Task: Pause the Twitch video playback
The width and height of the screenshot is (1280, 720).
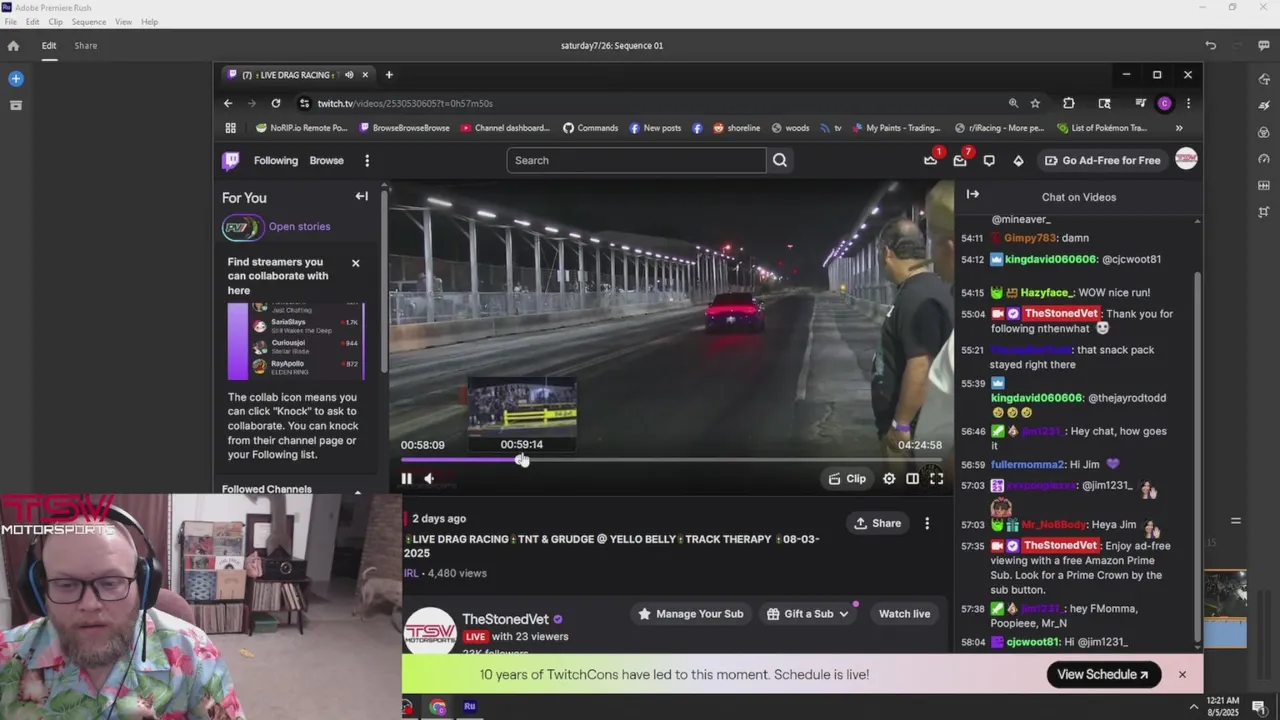Action: point(406,479)
